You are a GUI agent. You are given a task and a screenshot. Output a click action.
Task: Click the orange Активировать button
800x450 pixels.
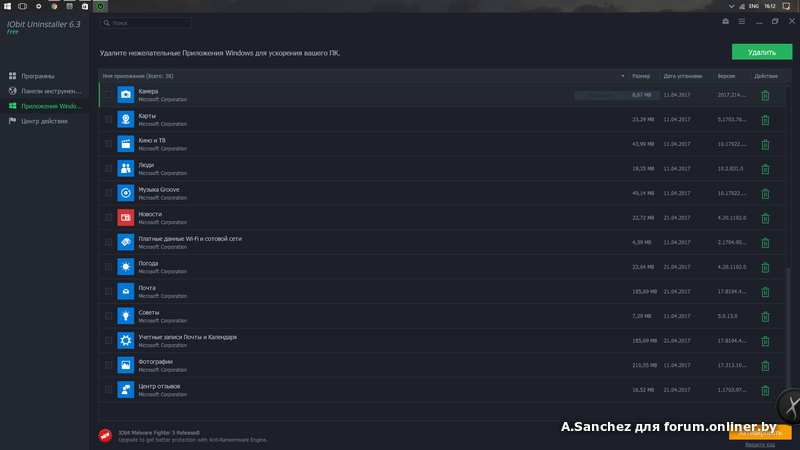click(760, 433)
